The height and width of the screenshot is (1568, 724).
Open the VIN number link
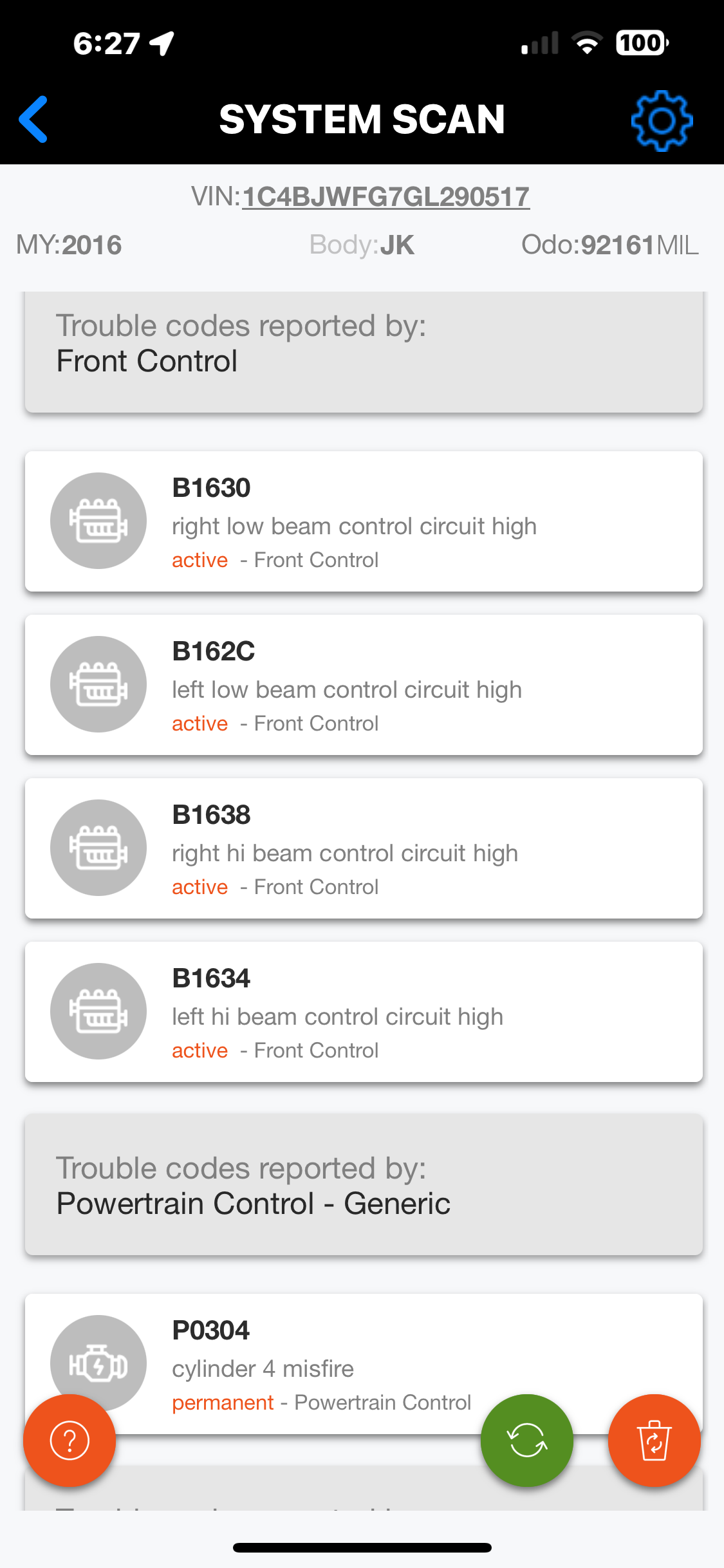coord(385,197)
